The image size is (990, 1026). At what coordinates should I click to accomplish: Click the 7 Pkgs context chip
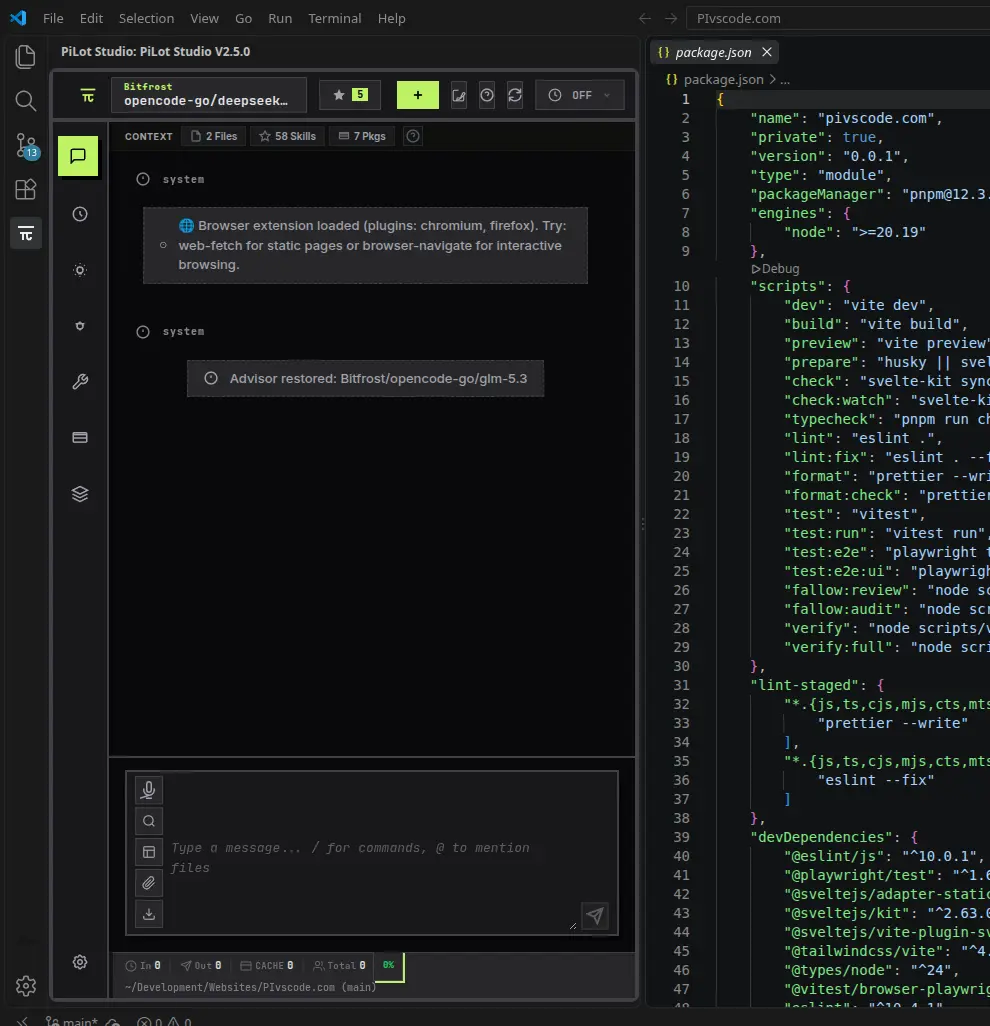coord(362,136)
